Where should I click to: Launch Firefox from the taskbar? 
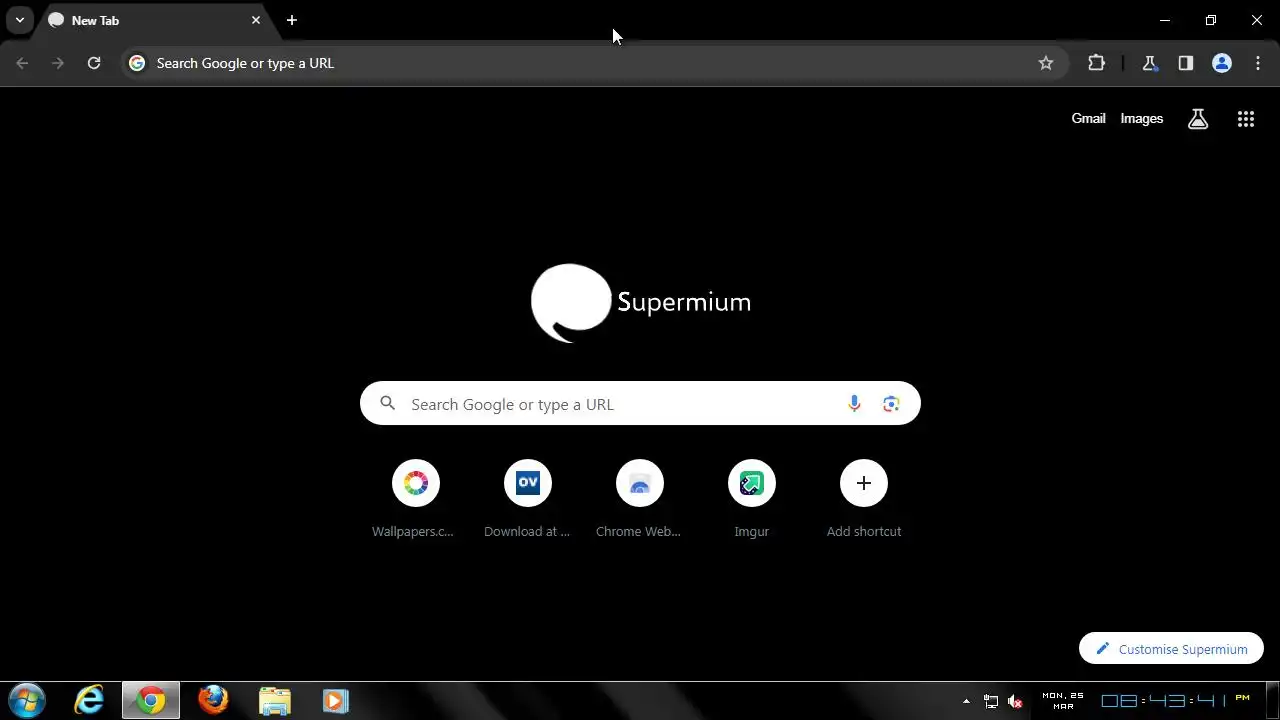[213, 701]
